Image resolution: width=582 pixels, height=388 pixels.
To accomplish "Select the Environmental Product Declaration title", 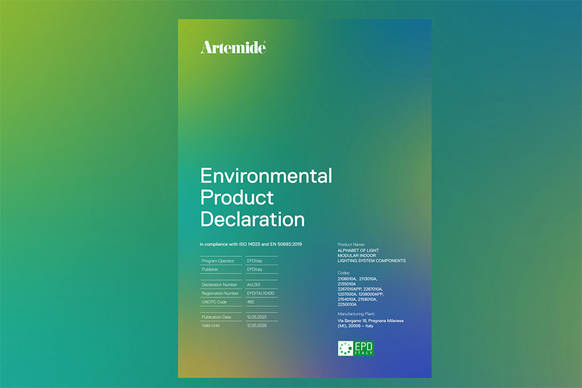I will [266, 198].
